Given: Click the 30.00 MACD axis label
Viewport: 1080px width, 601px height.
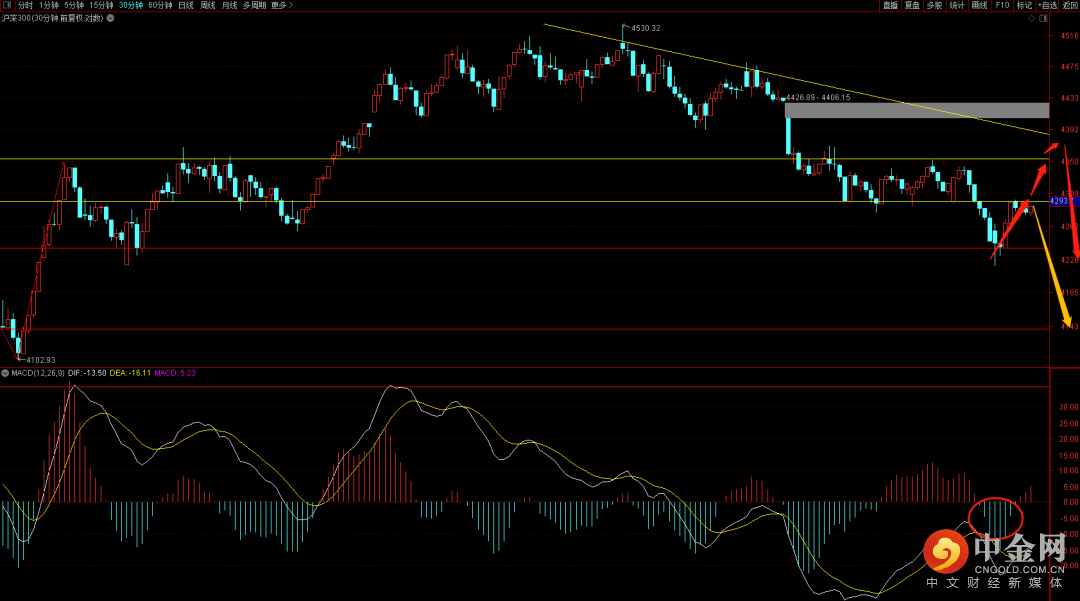Looking at the screenshot, I should point(1068,407).
